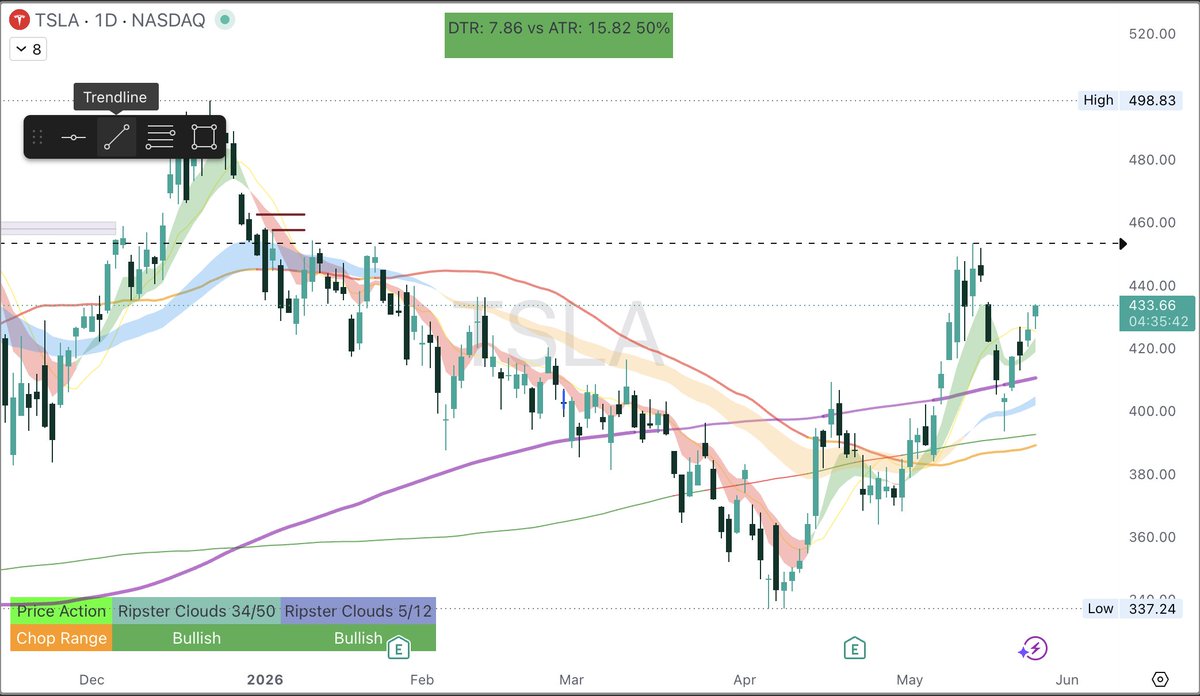This screenshot has width=1200, height=696.
Task: Click Bullish under Ripster Clouds 5/12
Action: click(358, 638)
